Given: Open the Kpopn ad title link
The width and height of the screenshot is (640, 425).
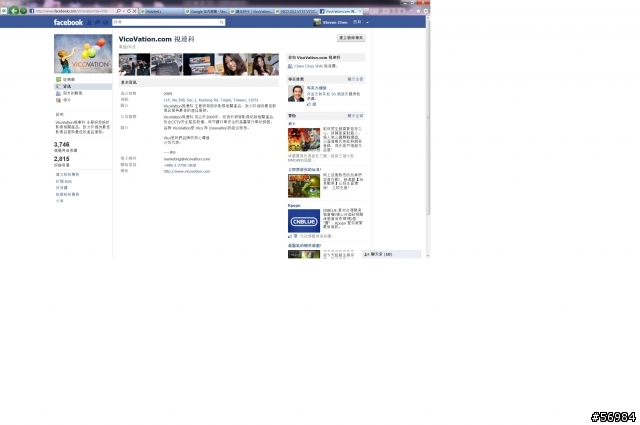Looking at the screenshot, I should tap(294, 205).
